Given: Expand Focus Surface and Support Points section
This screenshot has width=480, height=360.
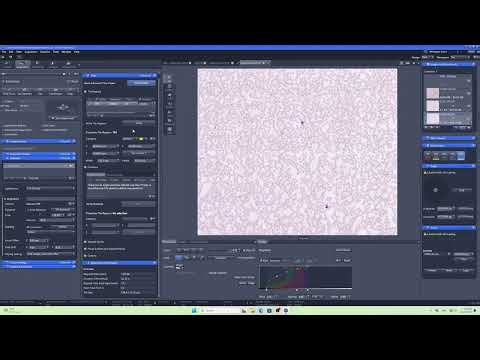Looking at the screenshot, I should click(x=105, y=249).
